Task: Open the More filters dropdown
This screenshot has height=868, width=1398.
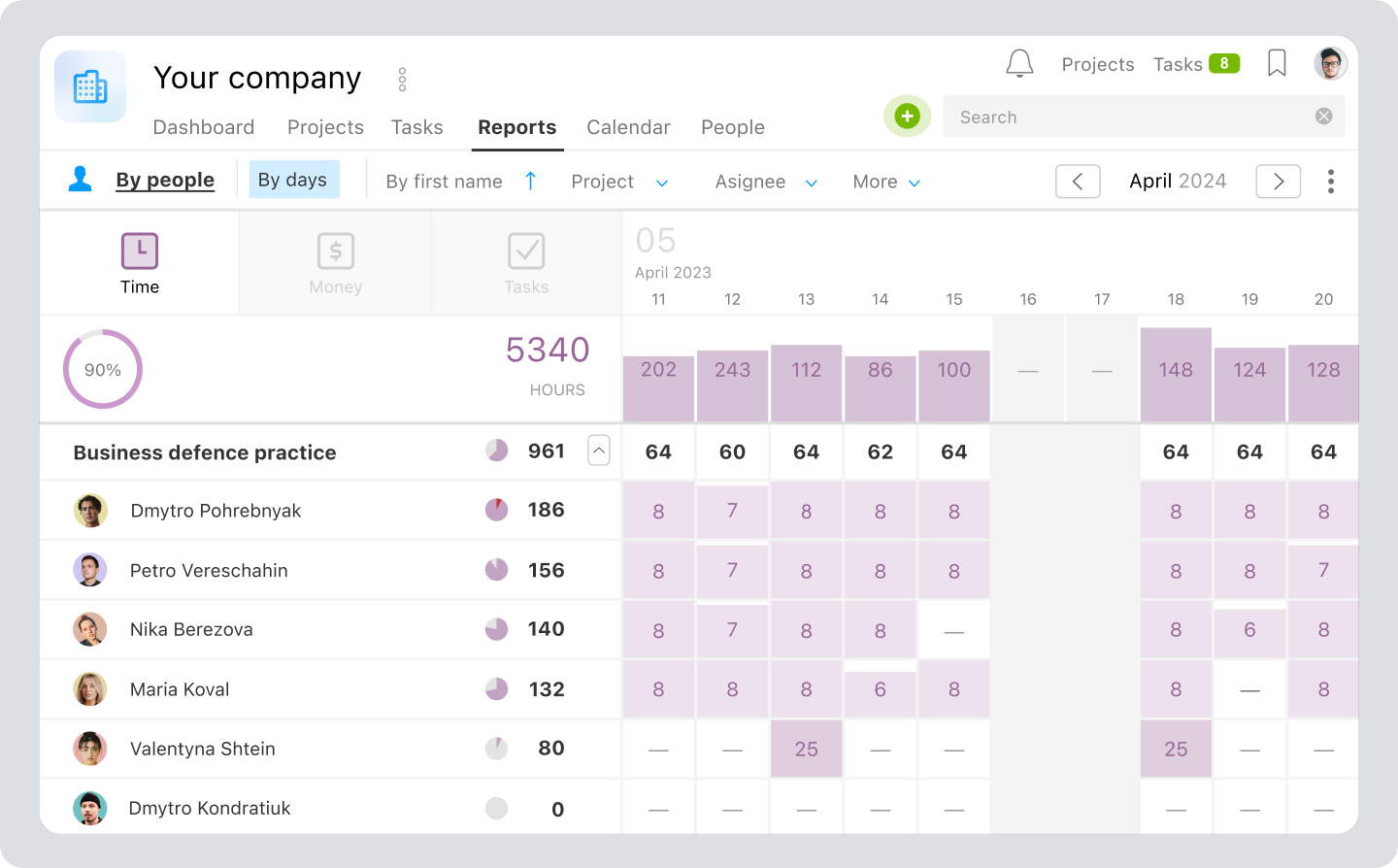Action: pos(884,182)
